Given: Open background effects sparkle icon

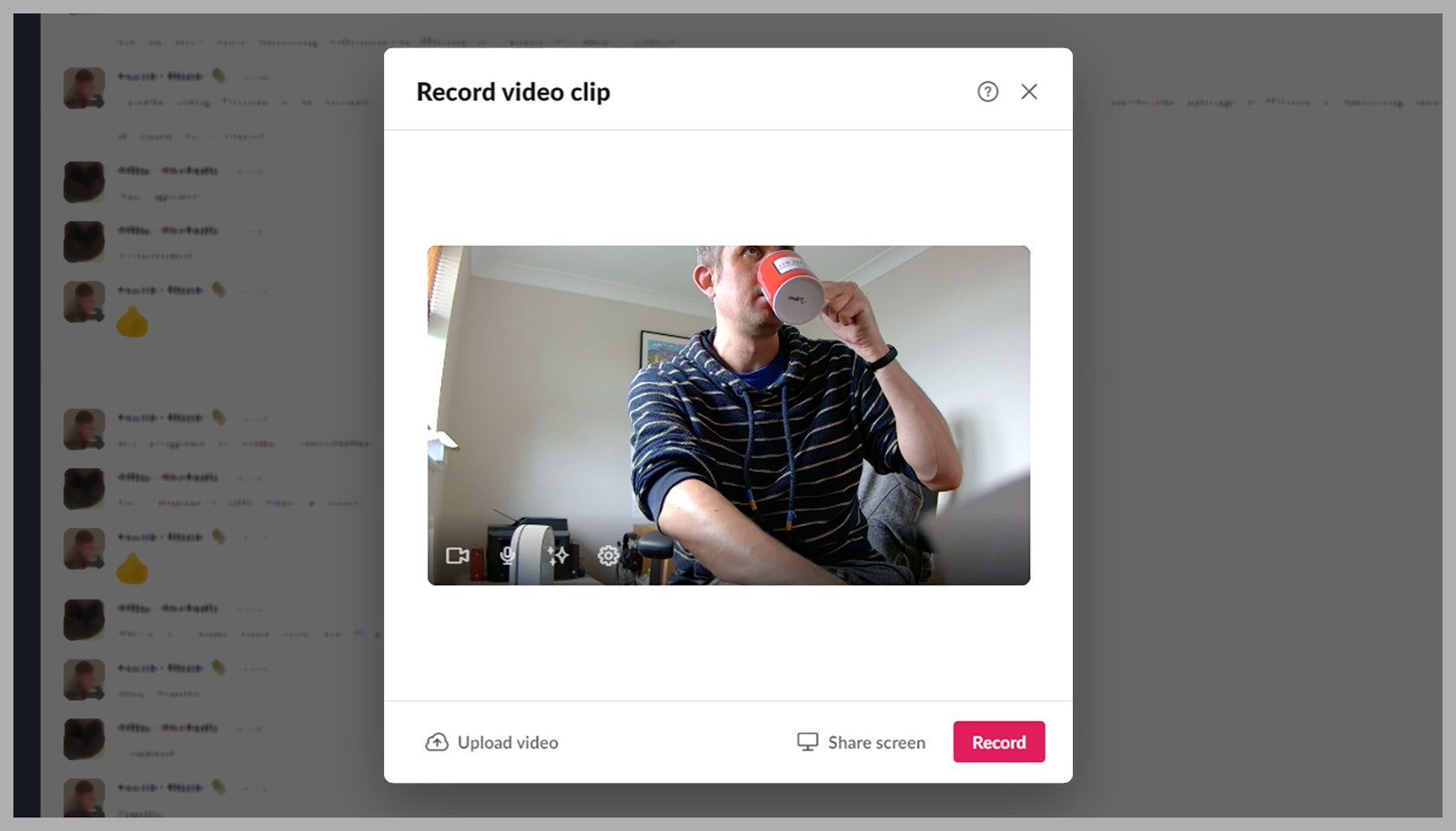Looking at the screenshot, I should [558, 555].
